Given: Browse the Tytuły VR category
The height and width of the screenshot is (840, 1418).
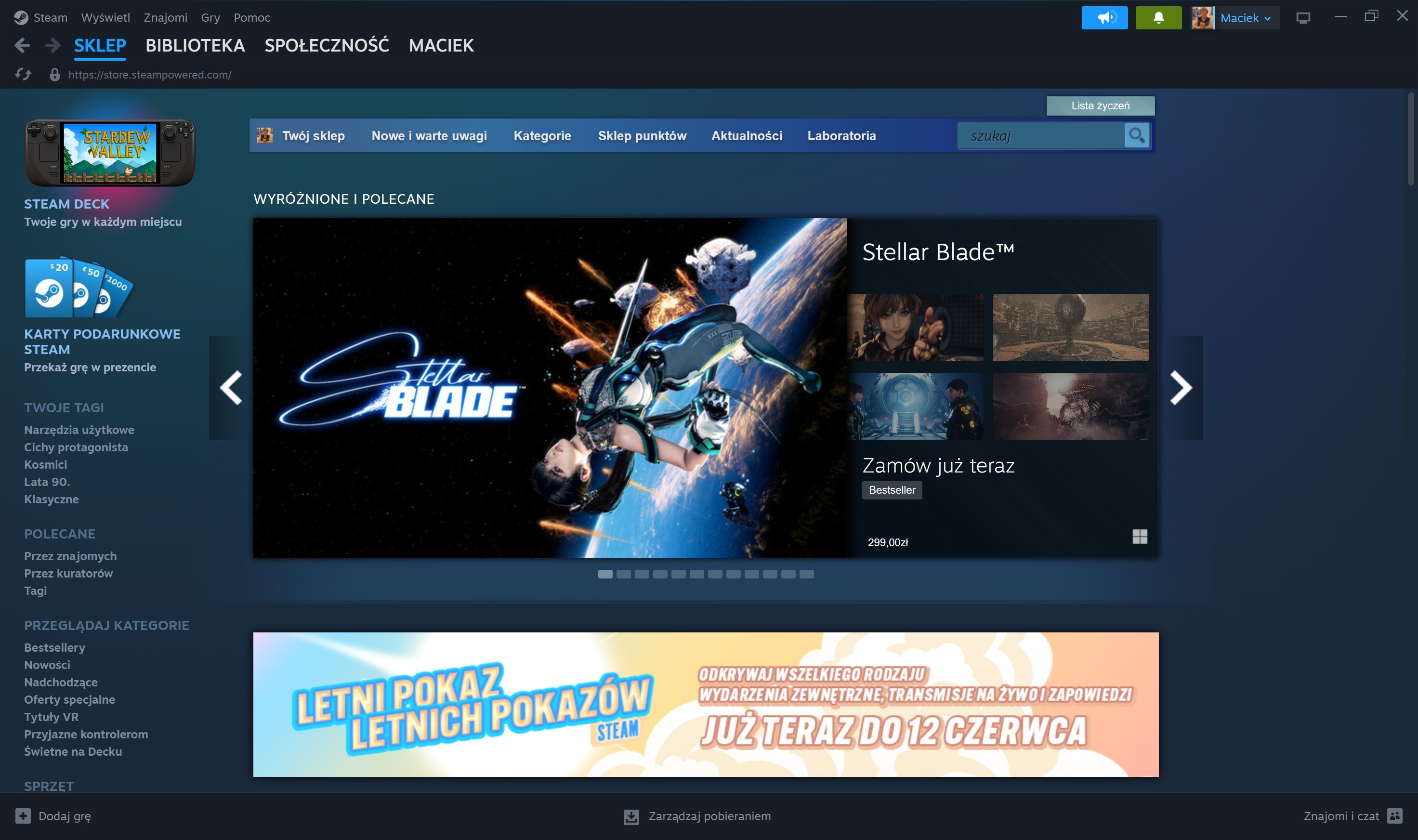Looking at the screenshot, I should [x=51, y=717].
